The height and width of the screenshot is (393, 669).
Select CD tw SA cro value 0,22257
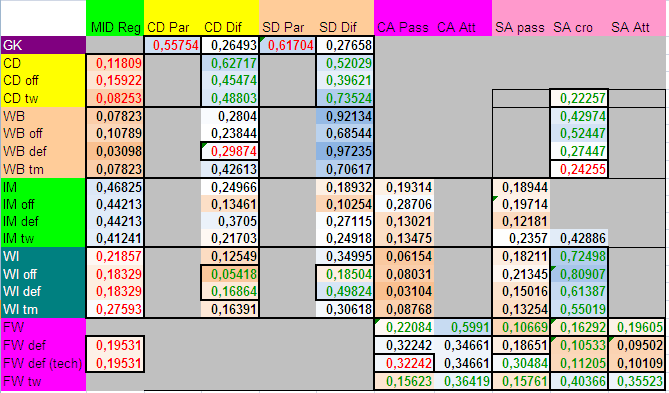tap(579, 98)
